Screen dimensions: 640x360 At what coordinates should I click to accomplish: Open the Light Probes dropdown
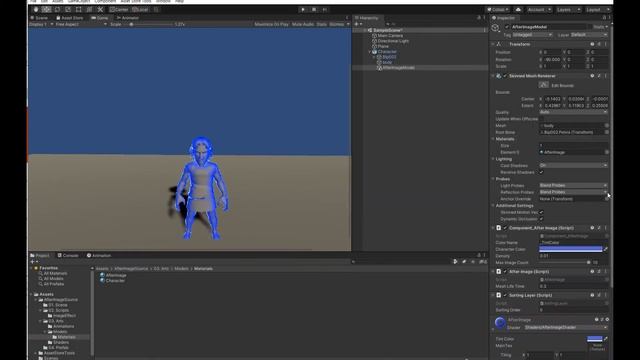click(573, 186)
